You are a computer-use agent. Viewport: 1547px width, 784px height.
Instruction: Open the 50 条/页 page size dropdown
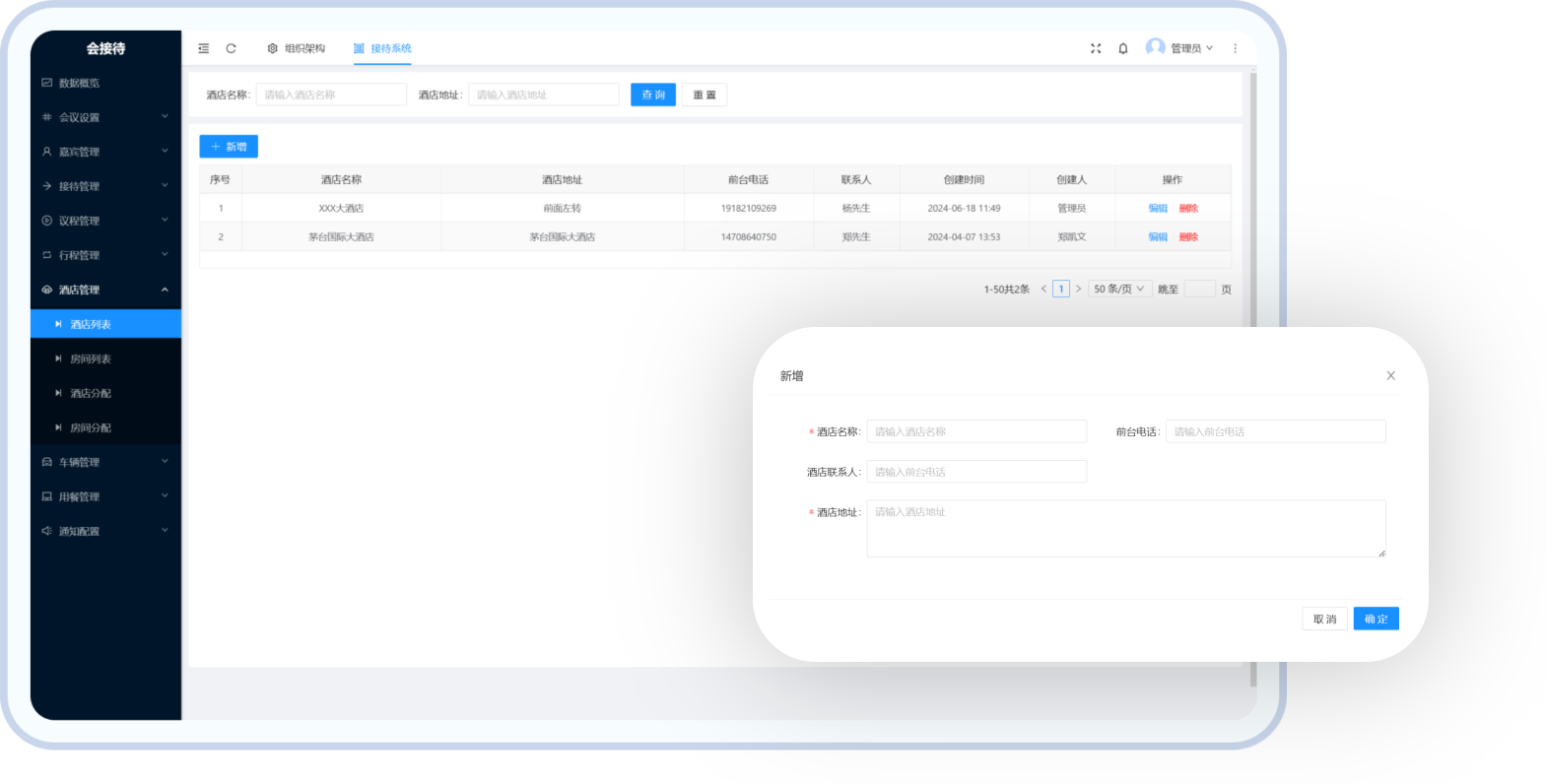[1119, 289]
